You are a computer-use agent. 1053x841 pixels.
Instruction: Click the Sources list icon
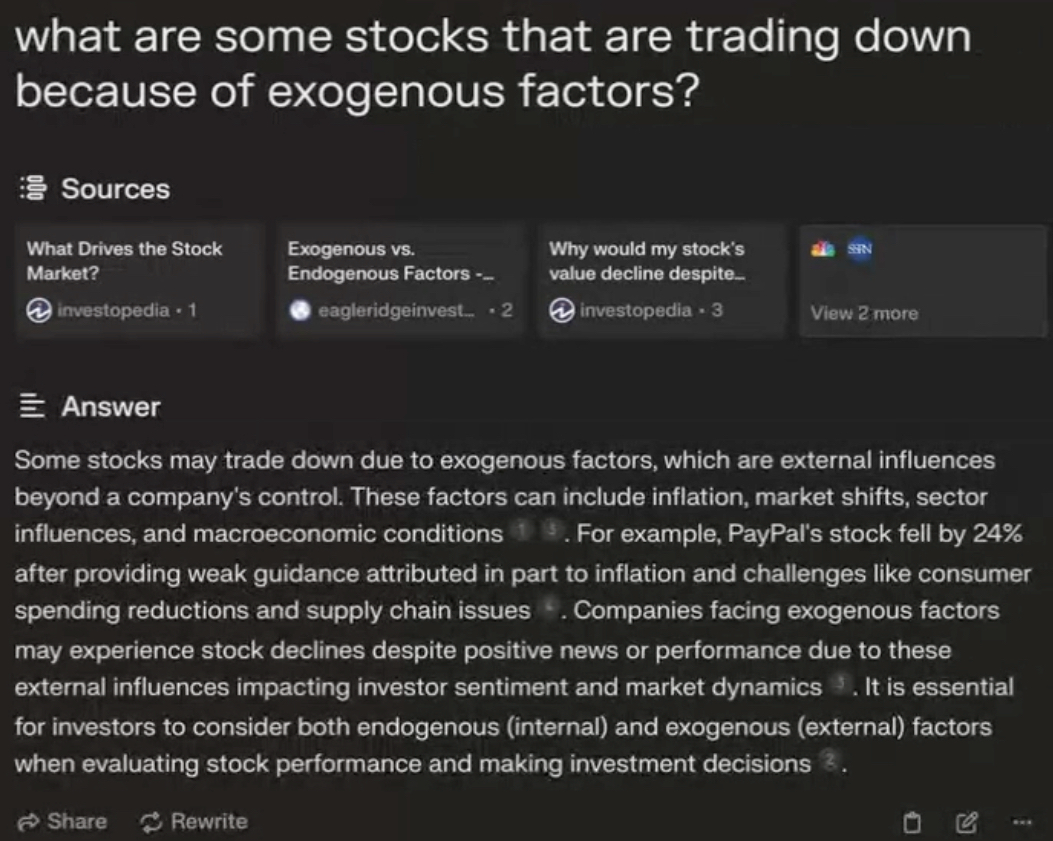pyautogui.click(x=34, y=188)
